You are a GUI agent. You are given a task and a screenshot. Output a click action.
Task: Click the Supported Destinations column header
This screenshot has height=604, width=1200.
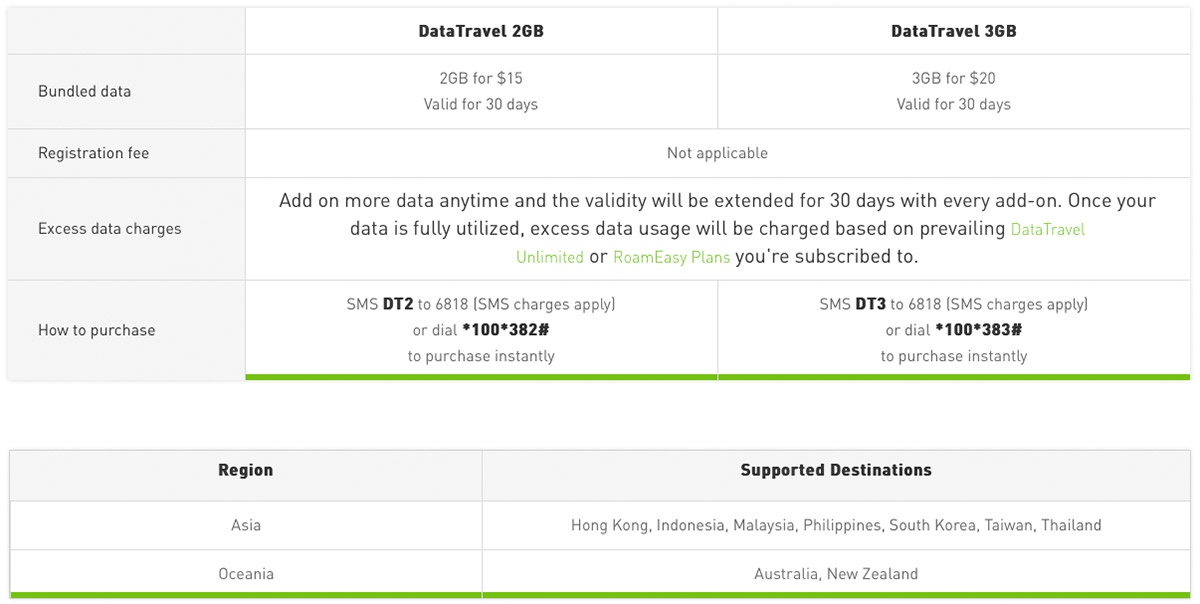tap(835, 470)
